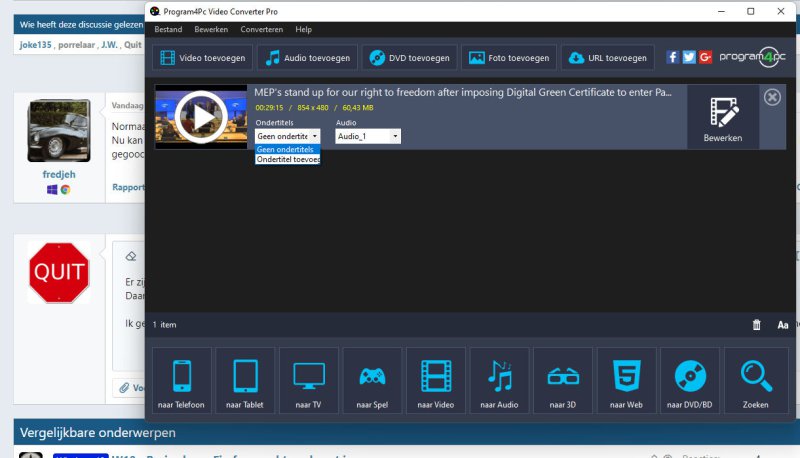Expand the Audio_1 track dropdown
The width and height of the screenshot is (800, 458).
point(395,136)
